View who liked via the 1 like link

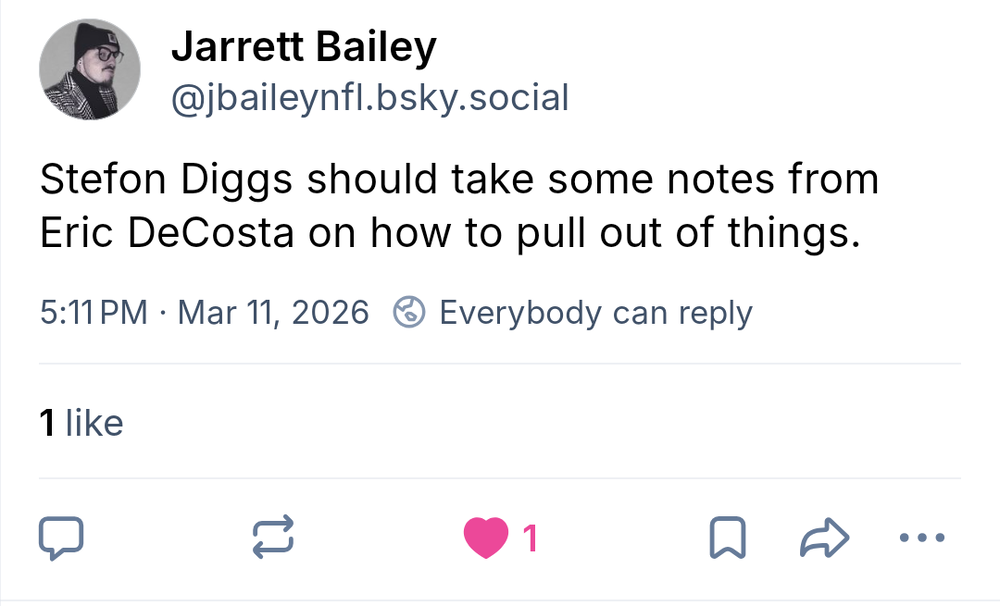tap(78, 422)
